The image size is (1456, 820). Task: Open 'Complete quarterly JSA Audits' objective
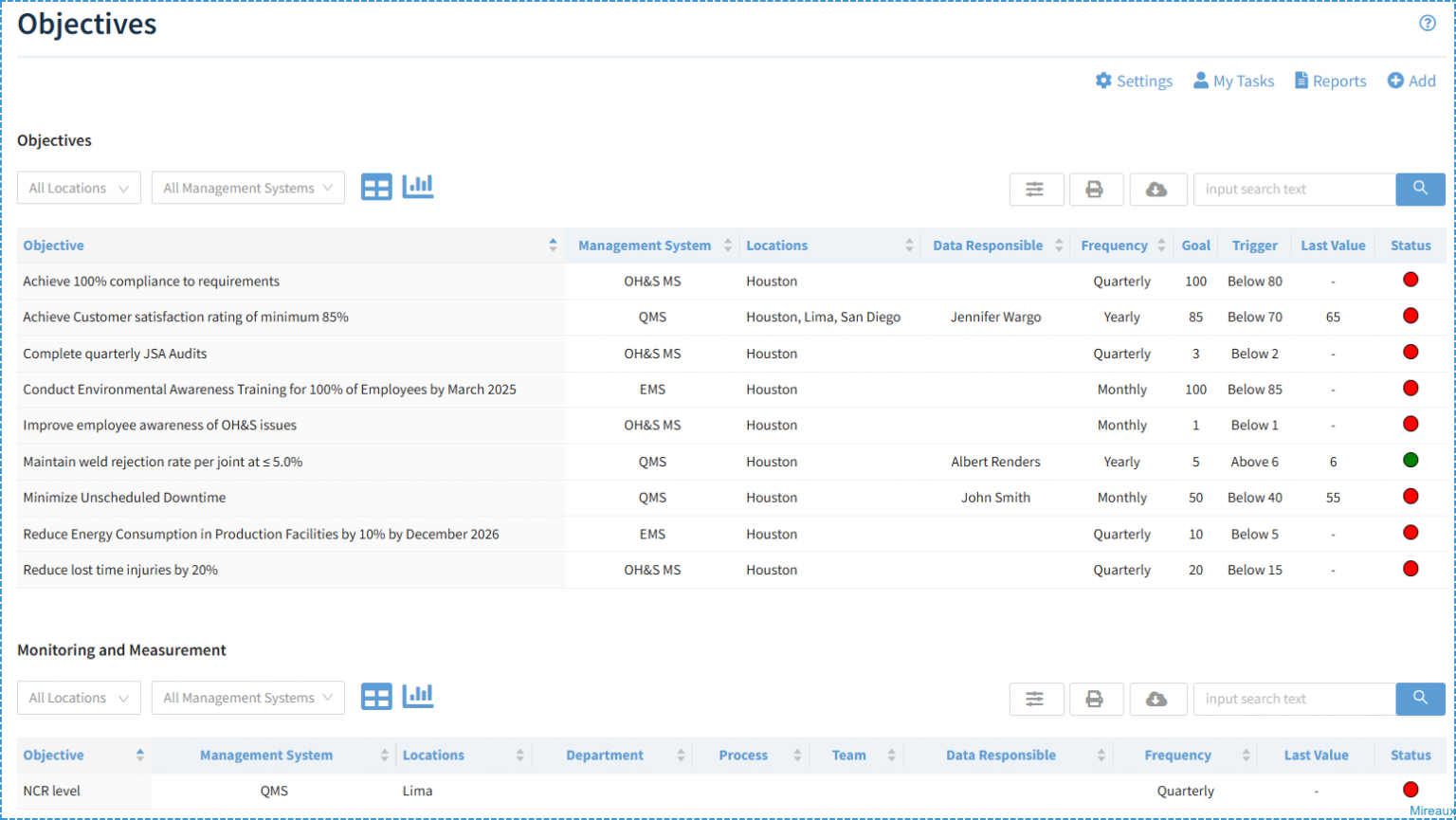pyautogui.click(x=115, y=354)
